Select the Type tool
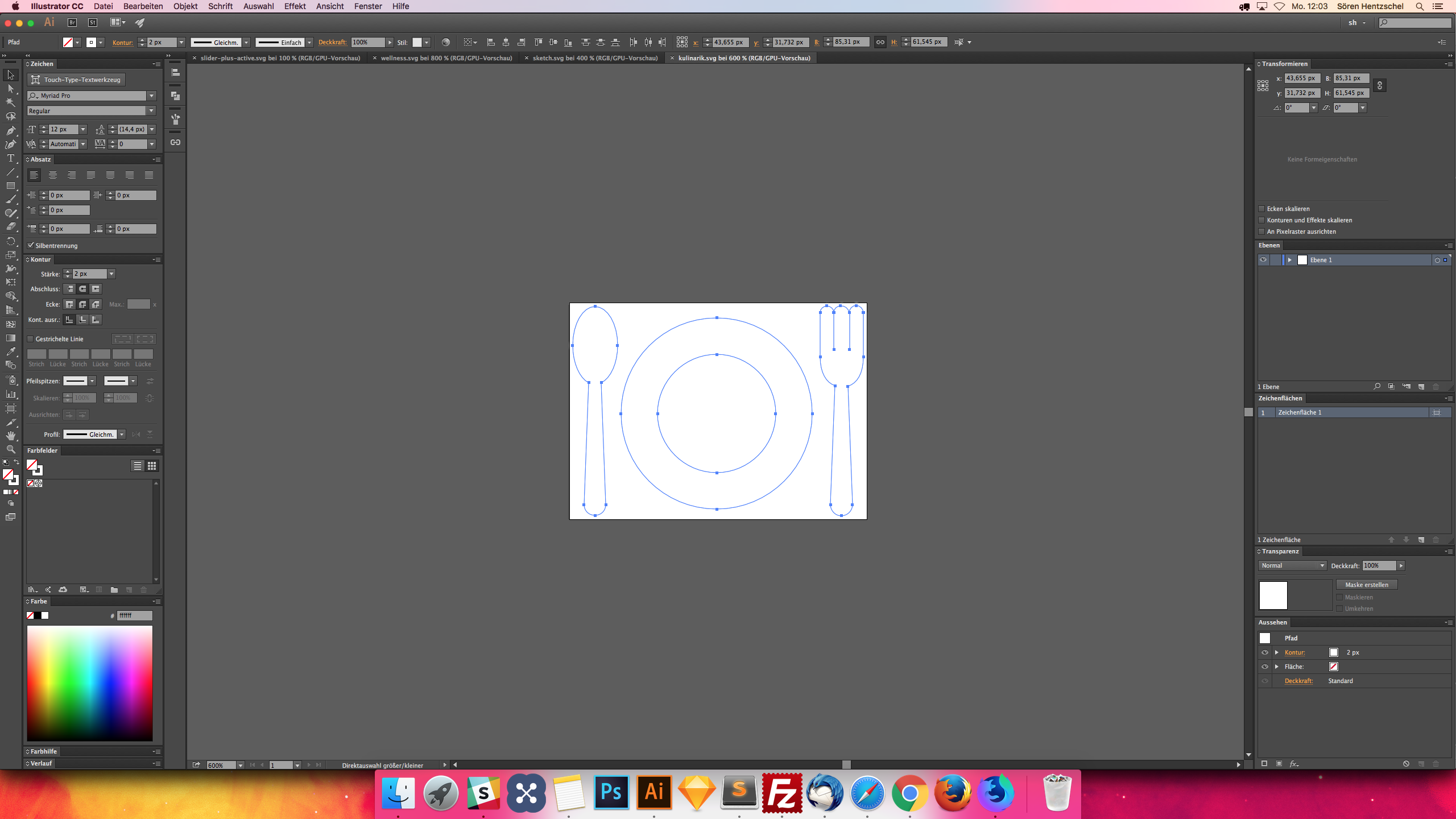This screenshot has height=819, width=1456. (10, 158)
